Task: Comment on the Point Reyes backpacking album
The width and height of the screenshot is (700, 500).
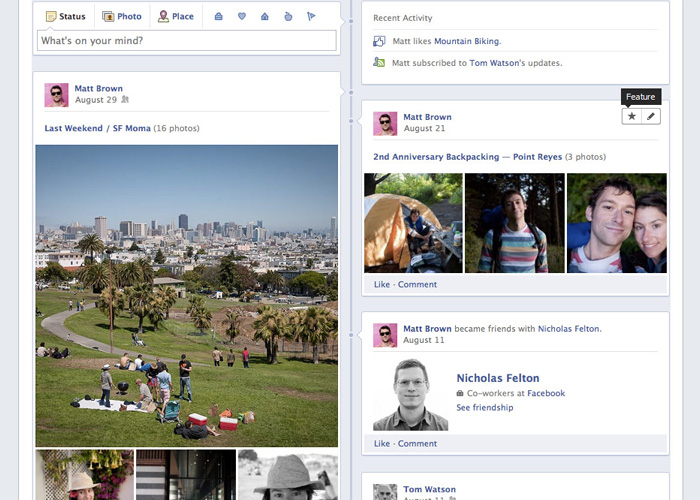Action: 417,284
